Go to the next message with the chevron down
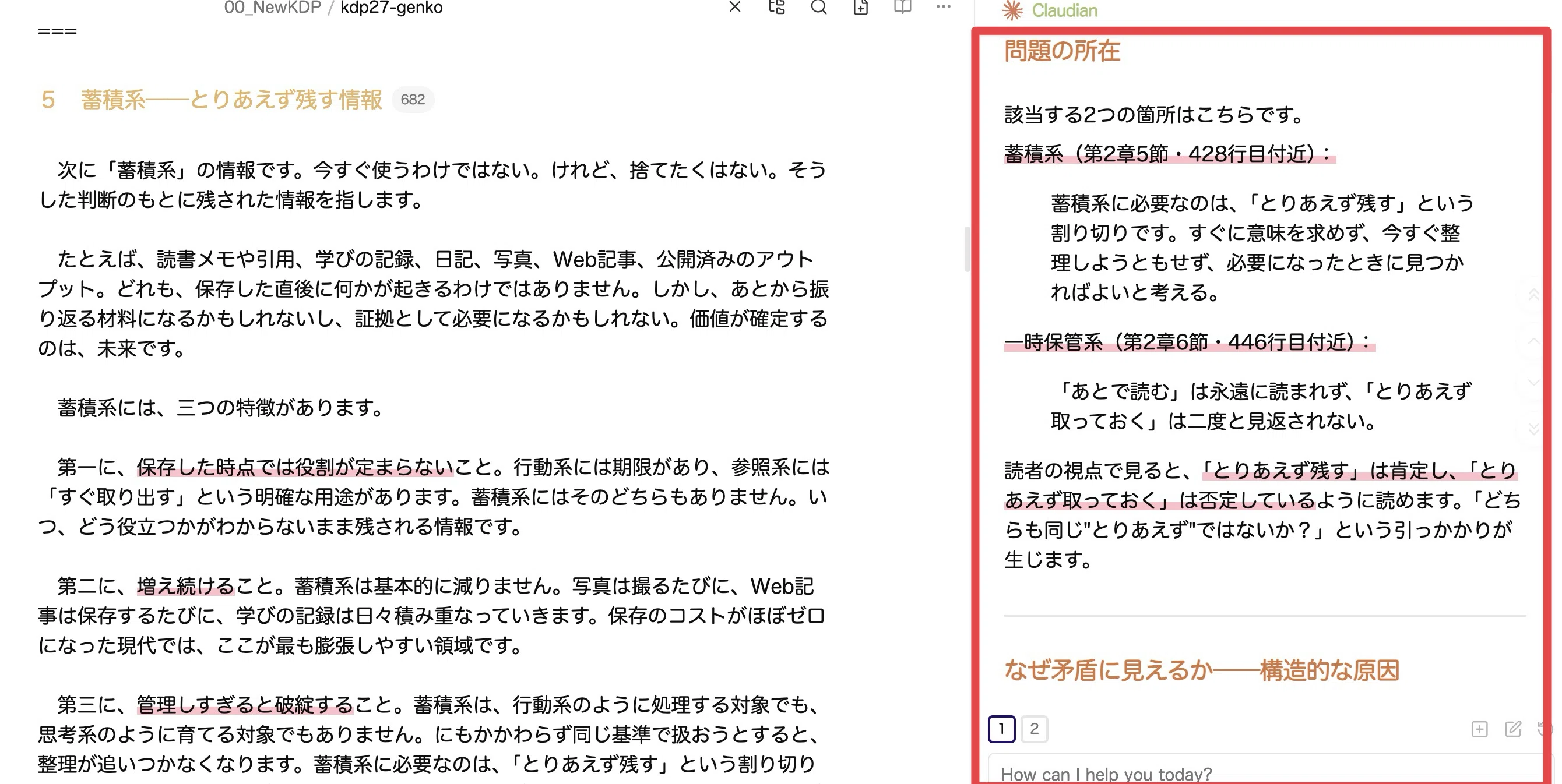The width and height of the screenshot is (1562, 784). tap(1533, 382)
